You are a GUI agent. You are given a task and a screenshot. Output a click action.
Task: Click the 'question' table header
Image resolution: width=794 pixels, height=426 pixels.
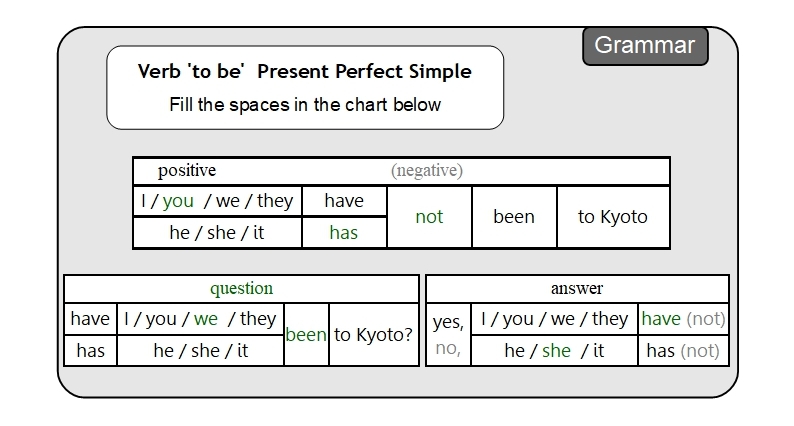(x=241, y=289)
